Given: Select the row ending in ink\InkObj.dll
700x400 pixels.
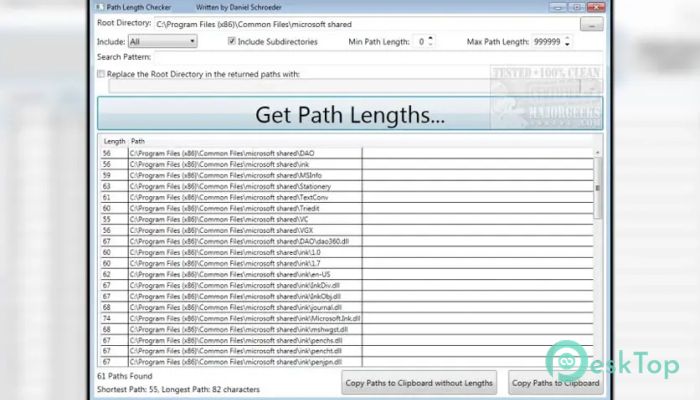Looking at the screenshot, I should coord(347,296).
